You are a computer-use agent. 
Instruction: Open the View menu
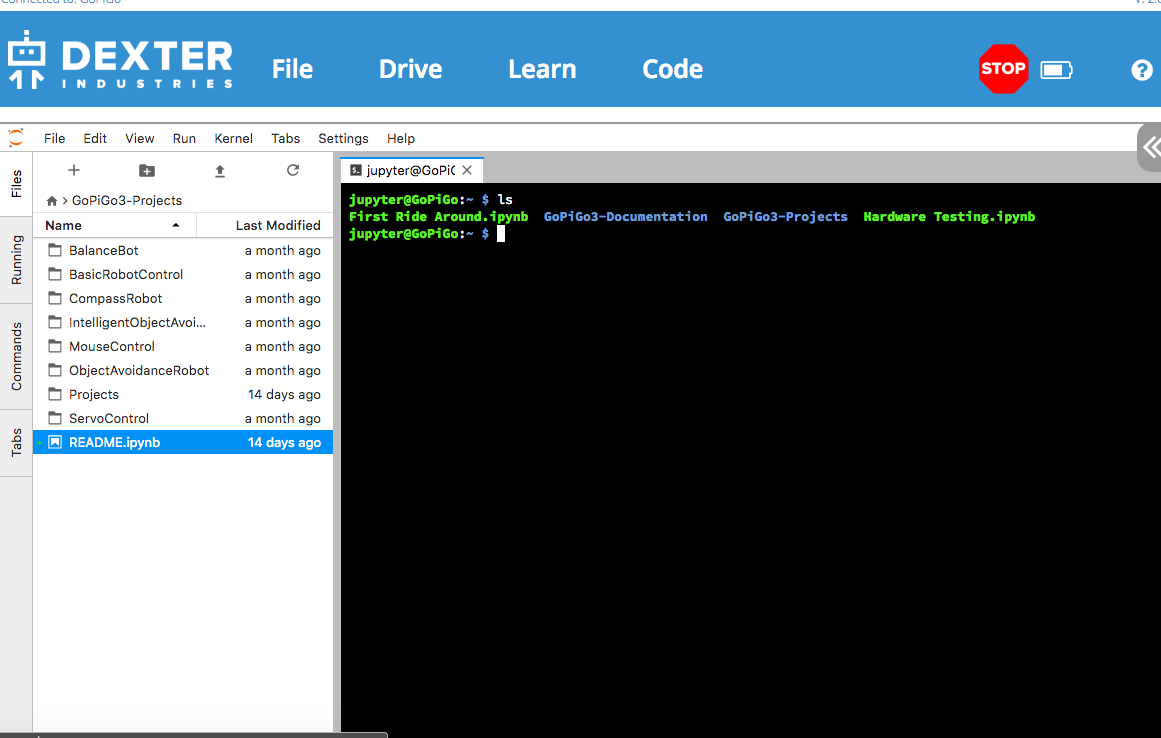139,138
